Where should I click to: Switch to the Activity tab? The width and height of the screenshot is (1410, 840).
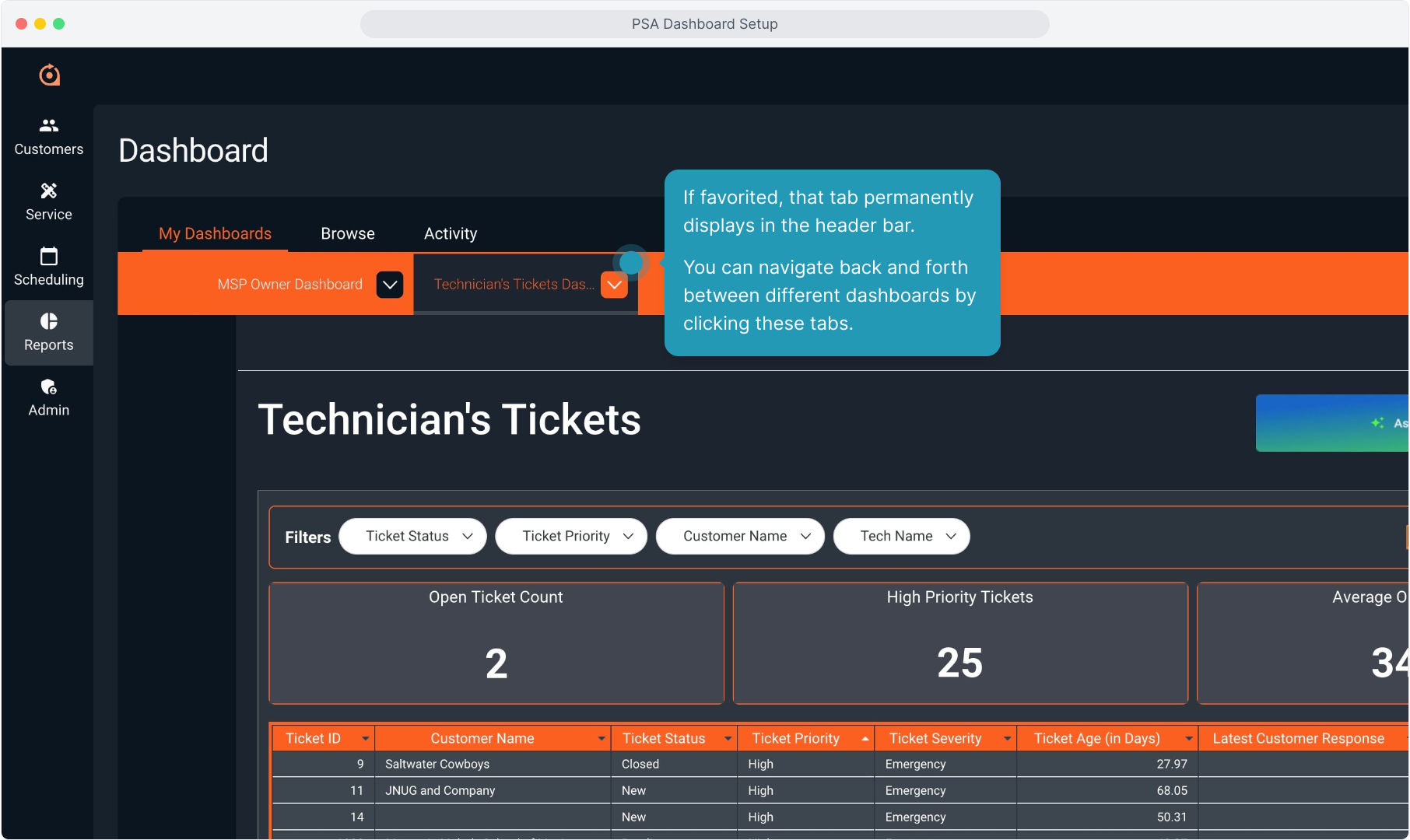pyautogui.click(x=451, y=233)
